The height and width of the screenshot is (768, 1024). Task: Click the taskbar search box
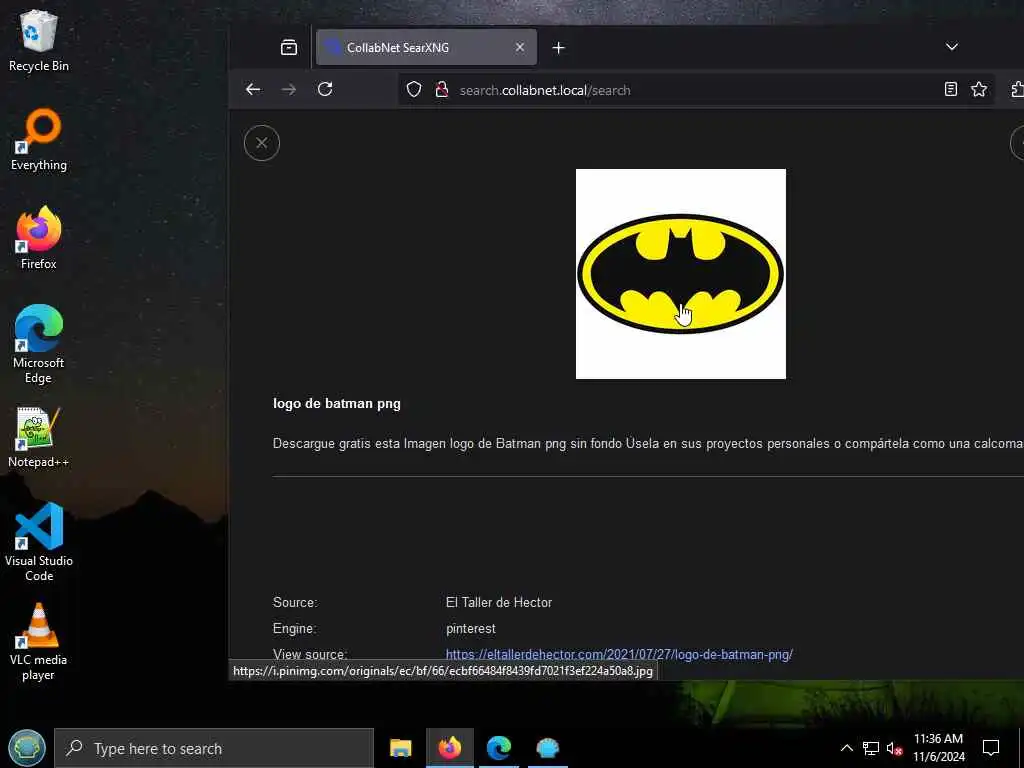[x=214, y=748]
